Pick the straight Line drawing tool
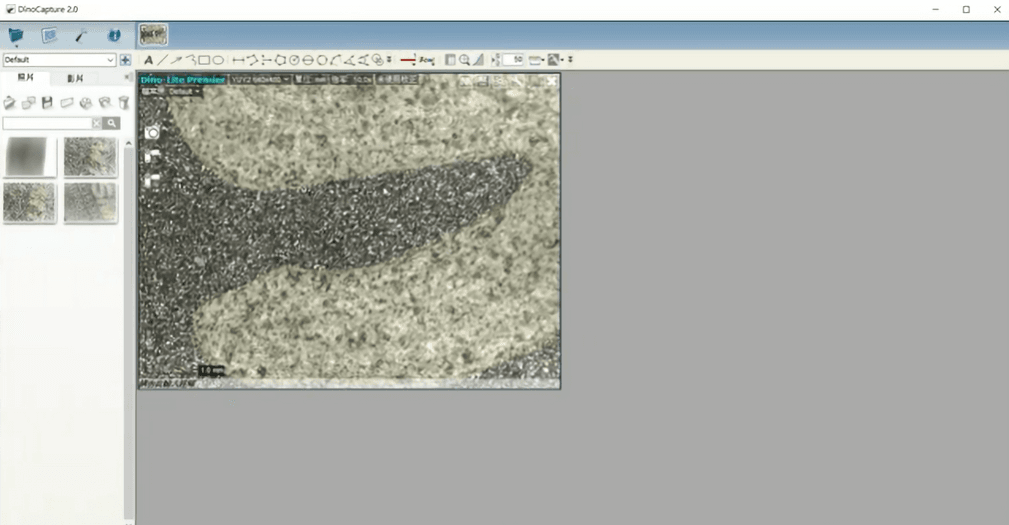Screen dimensions: 1009x525 pos(162,60)
